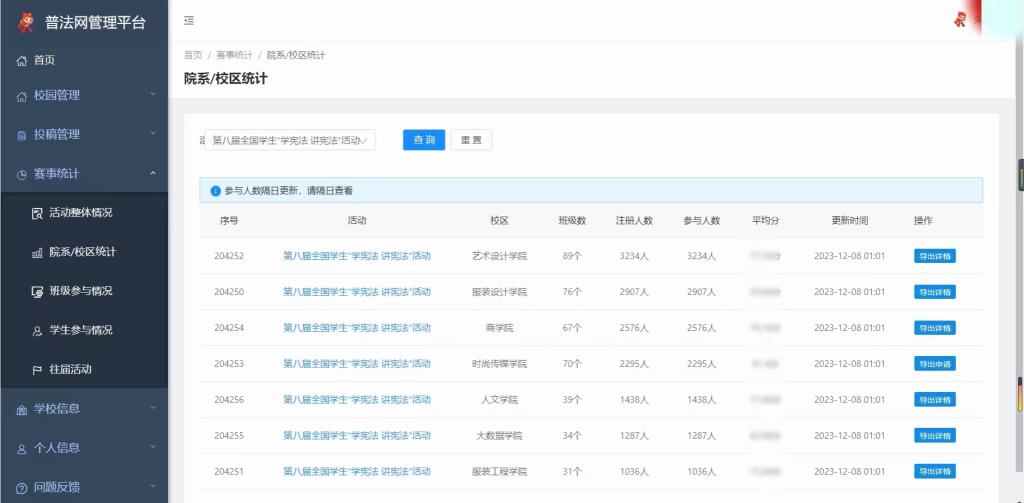Click the blue info icon in notice bar
Screen dimensions: 1024x503
pos(215,191)
